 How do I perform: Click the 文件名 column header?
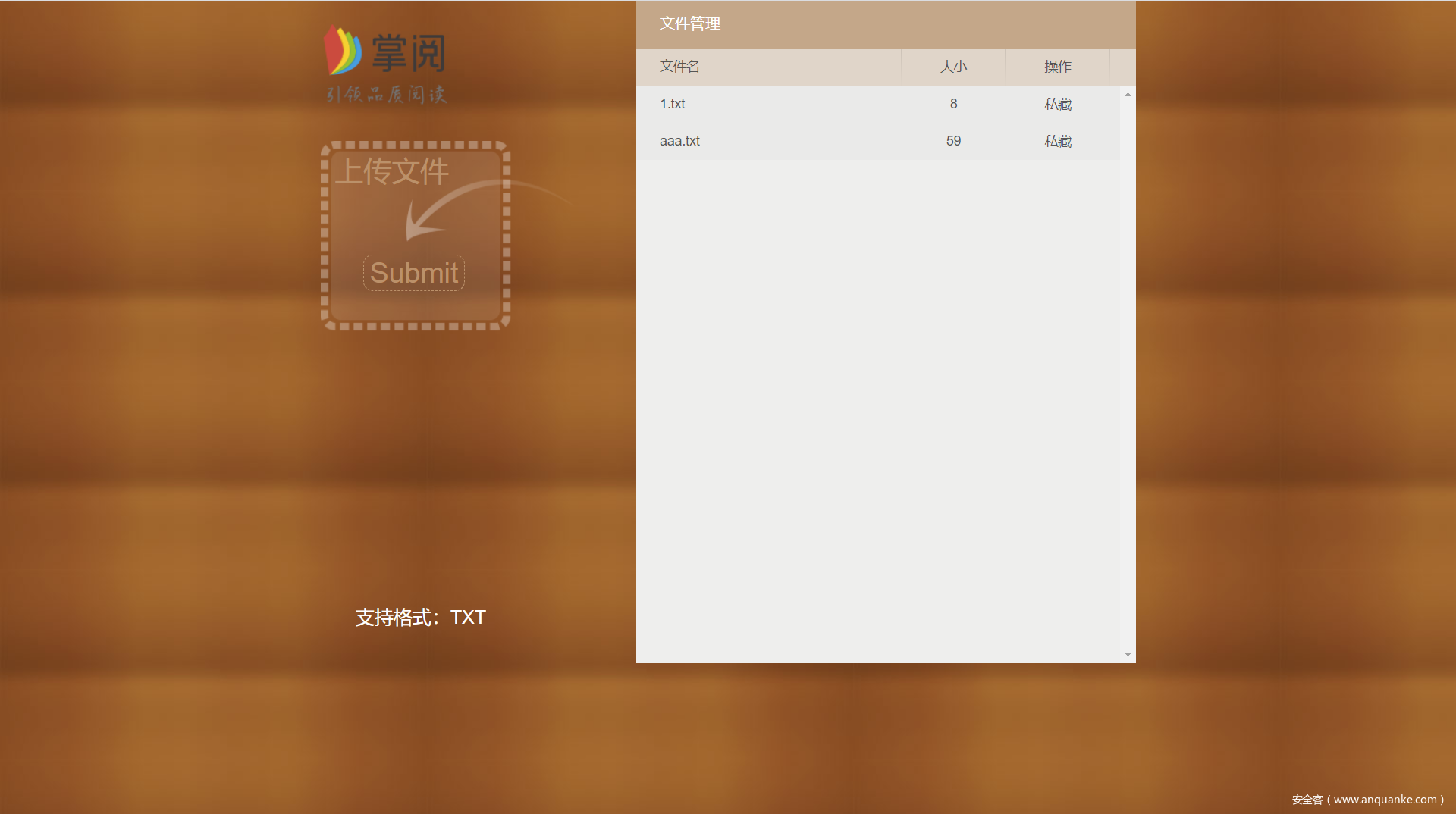tap(679, 67)
